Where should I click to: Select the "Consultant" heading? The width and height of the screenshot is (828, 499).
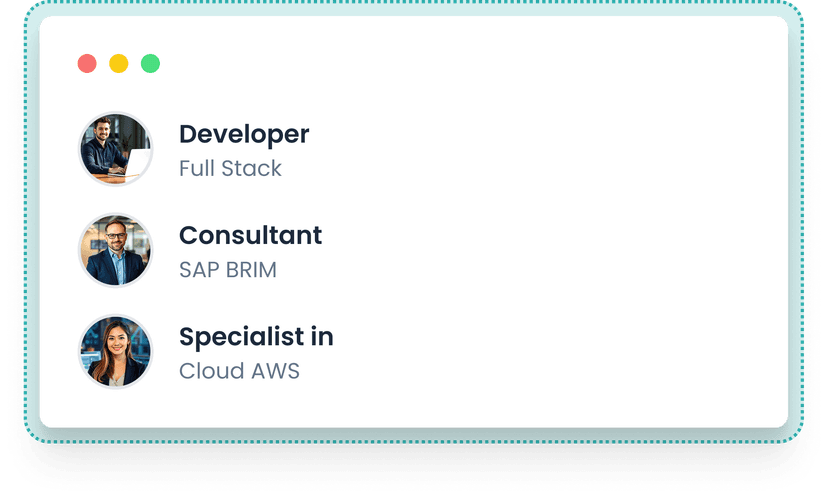point(250,236)
